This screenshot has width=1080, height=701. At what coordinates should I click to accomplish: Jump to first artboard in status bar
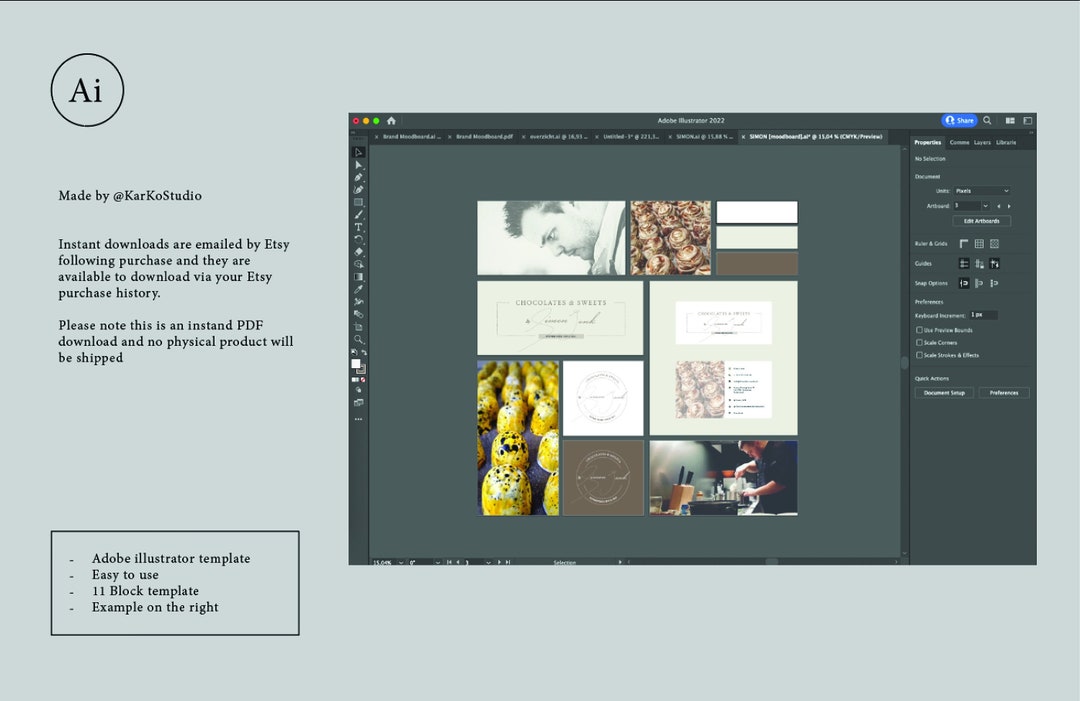(449, 563)
